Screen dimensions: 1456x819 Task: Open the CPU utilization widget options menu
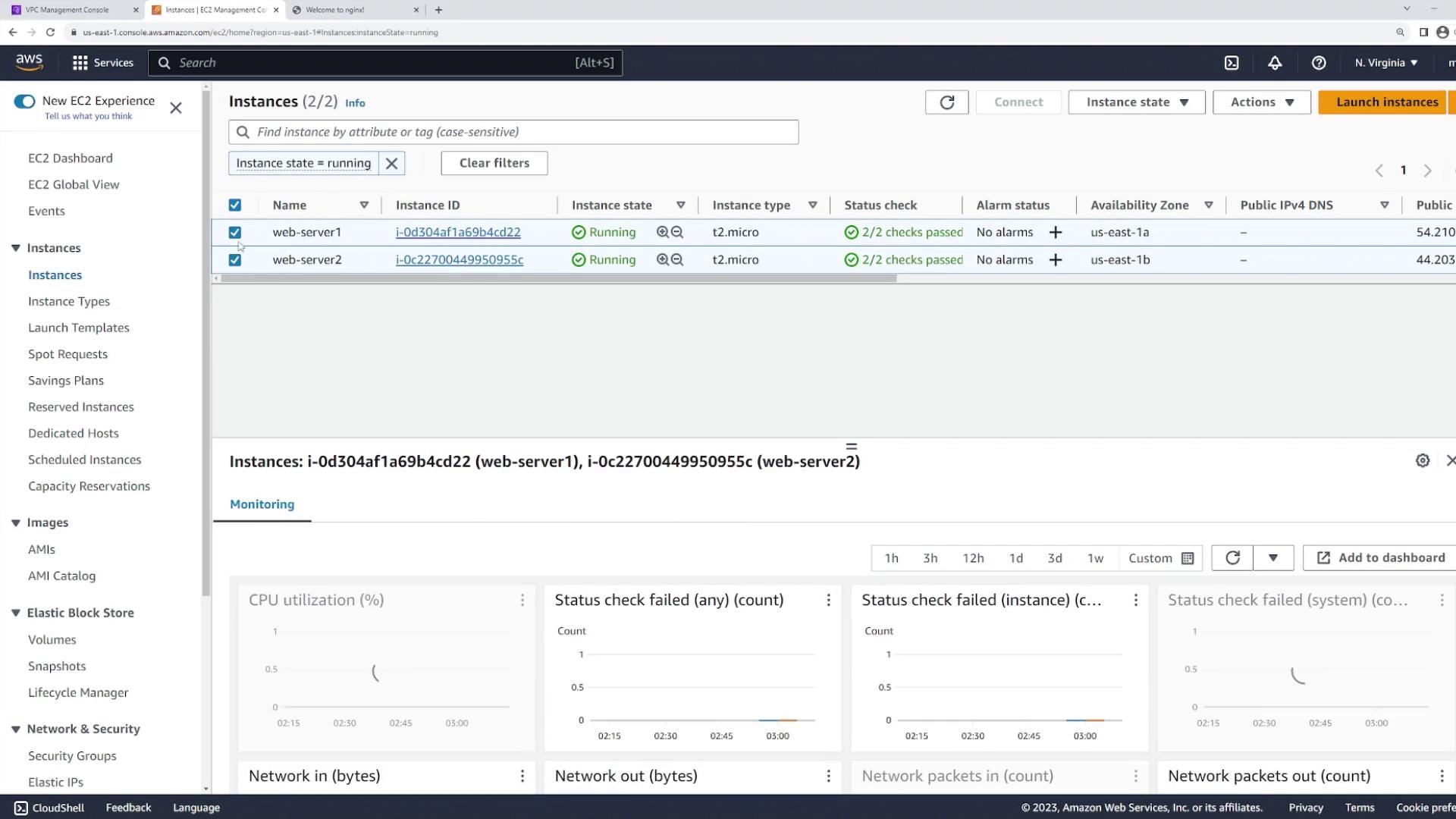click(x=522, y=600)
